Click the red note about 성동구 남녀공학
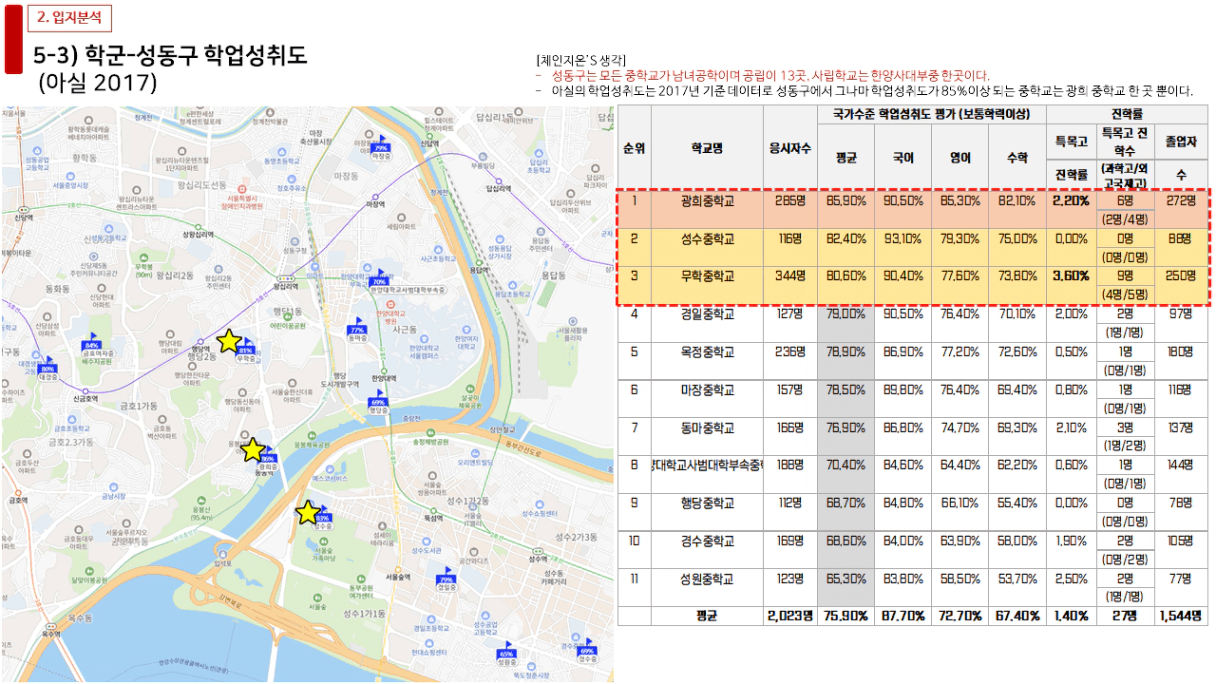This screenshot has width=1216, height=684. (770, 75)
